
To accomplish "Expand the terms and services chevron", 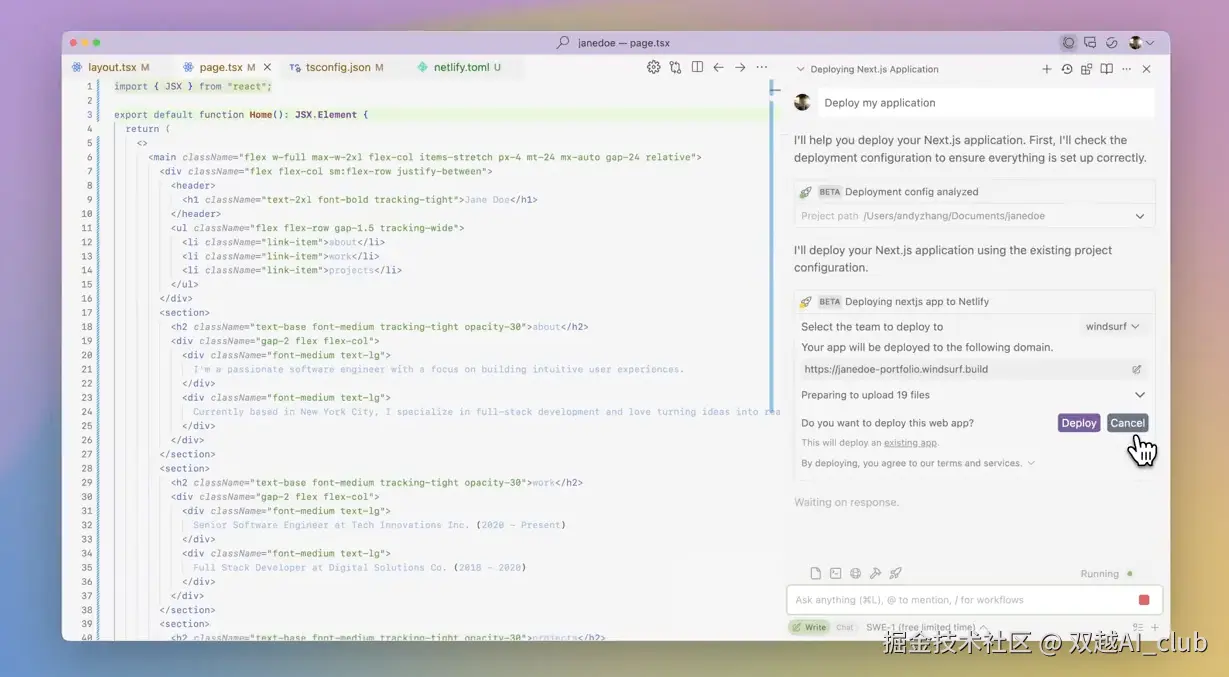I will point(1031,463).
